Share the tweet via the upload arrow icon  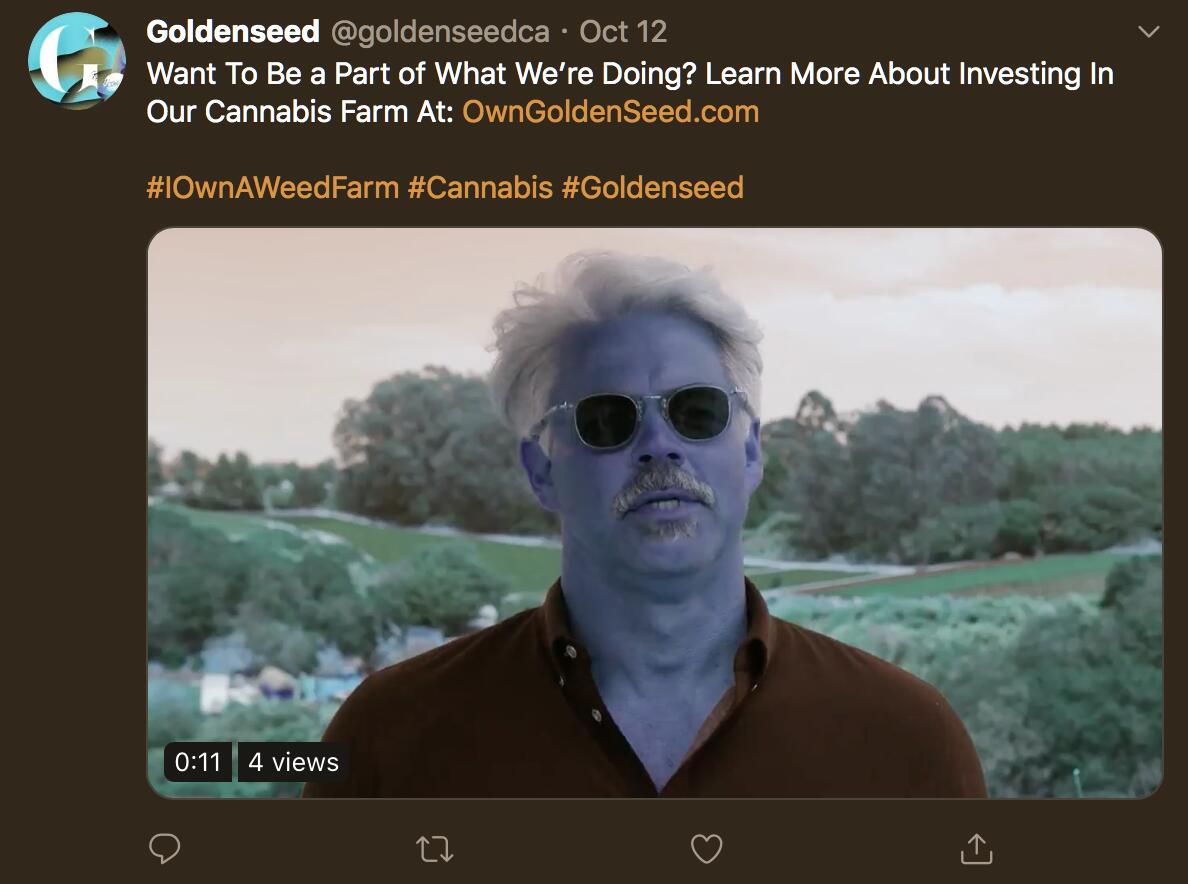click(977, 848)
